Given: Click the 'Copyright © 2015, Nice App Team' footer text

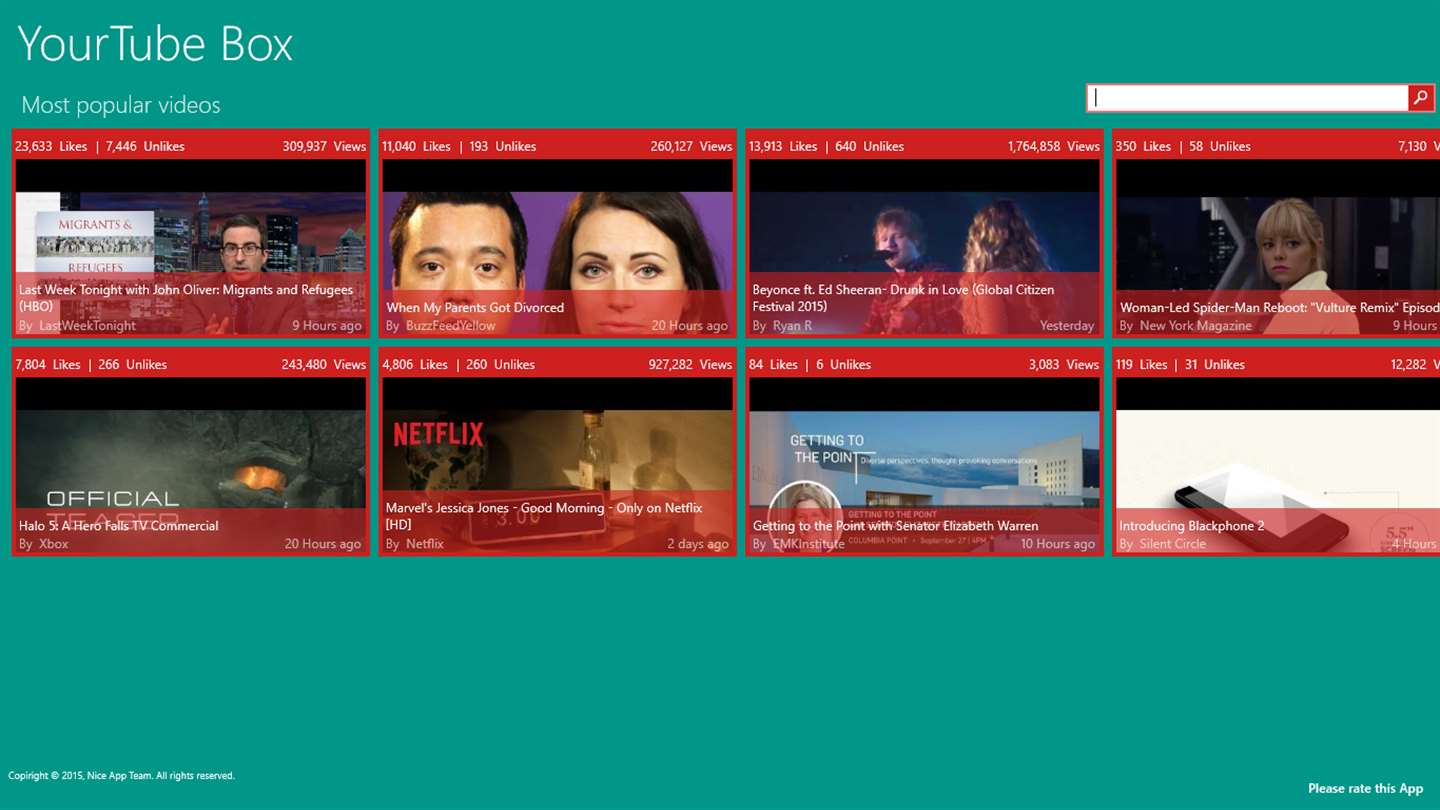Looking at the screenshot, I should (121, 776).
